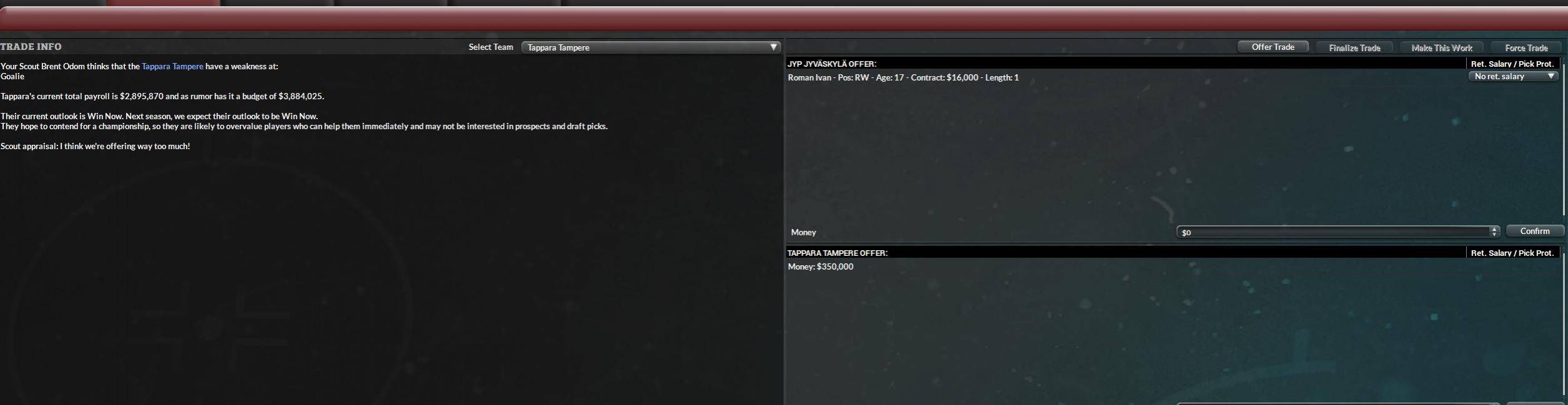Click the Force Trade button
Screen dimensions: 1568x405
[1526, 48]
